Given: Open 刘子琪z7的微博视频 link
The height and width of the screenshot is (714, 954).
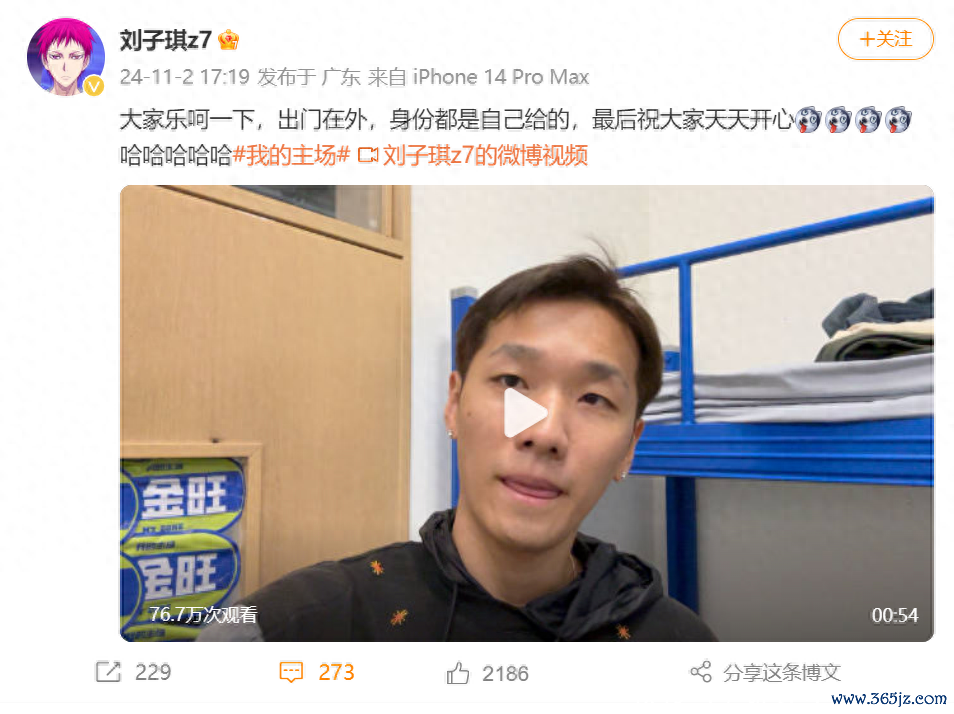Looking at the screenshot, I should (x=485, y=155).
